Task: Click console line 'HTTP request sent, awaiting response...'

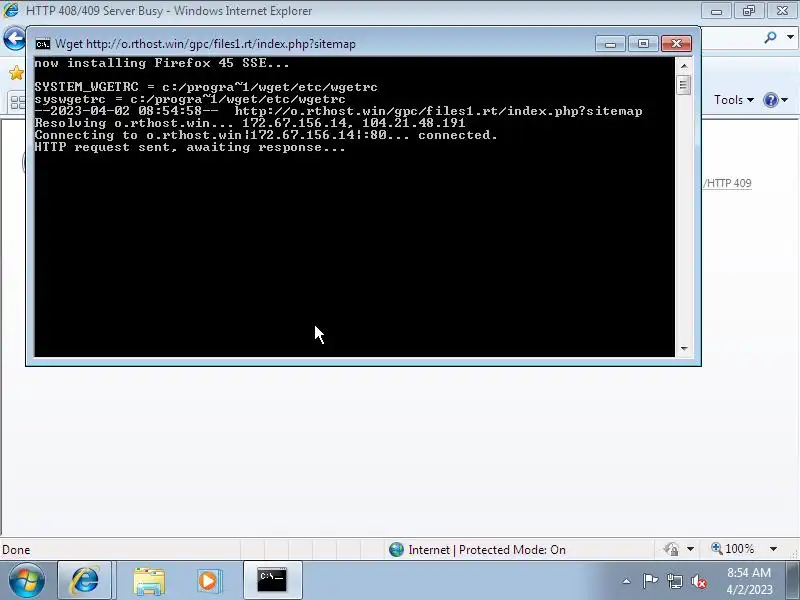Action: (190, 147)
